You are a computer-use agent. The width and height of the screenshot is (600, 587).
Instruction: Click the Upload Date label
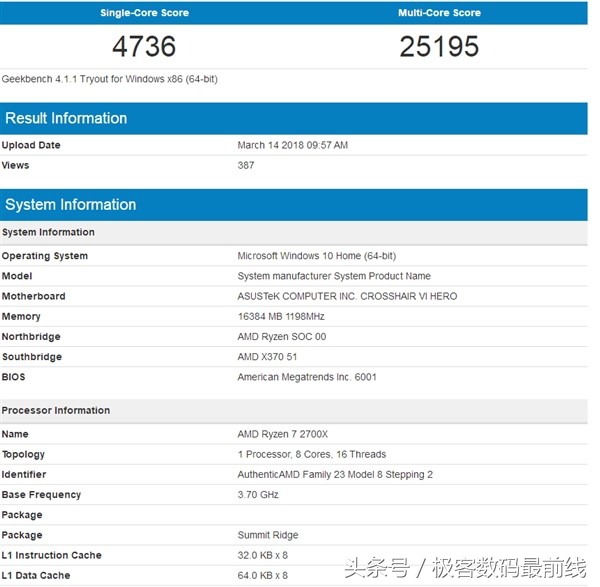pos(31,145)
